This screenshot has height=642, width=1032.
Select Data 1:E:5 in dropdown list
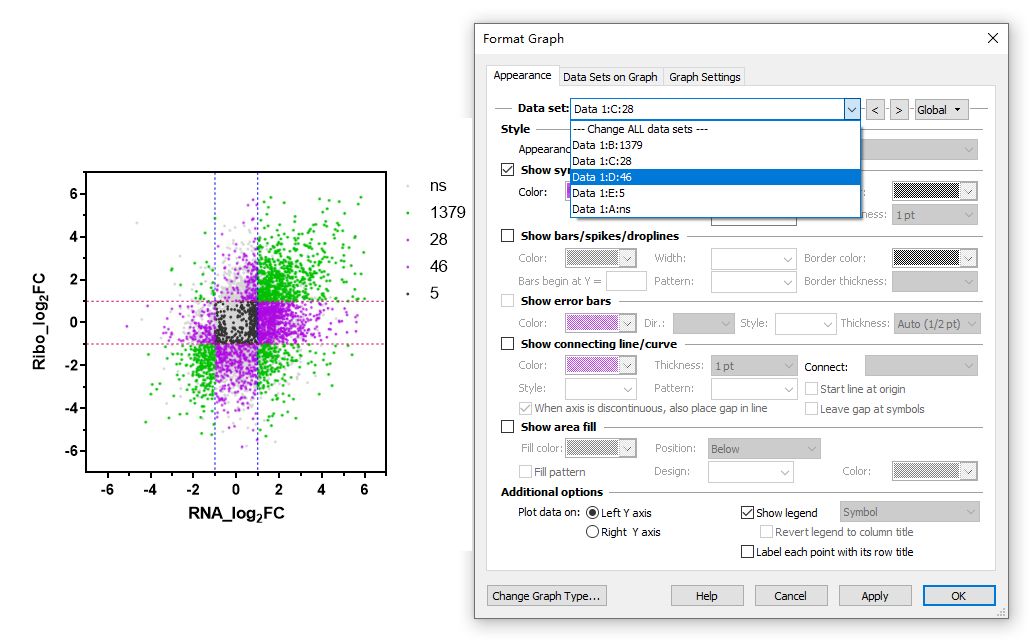715,193
